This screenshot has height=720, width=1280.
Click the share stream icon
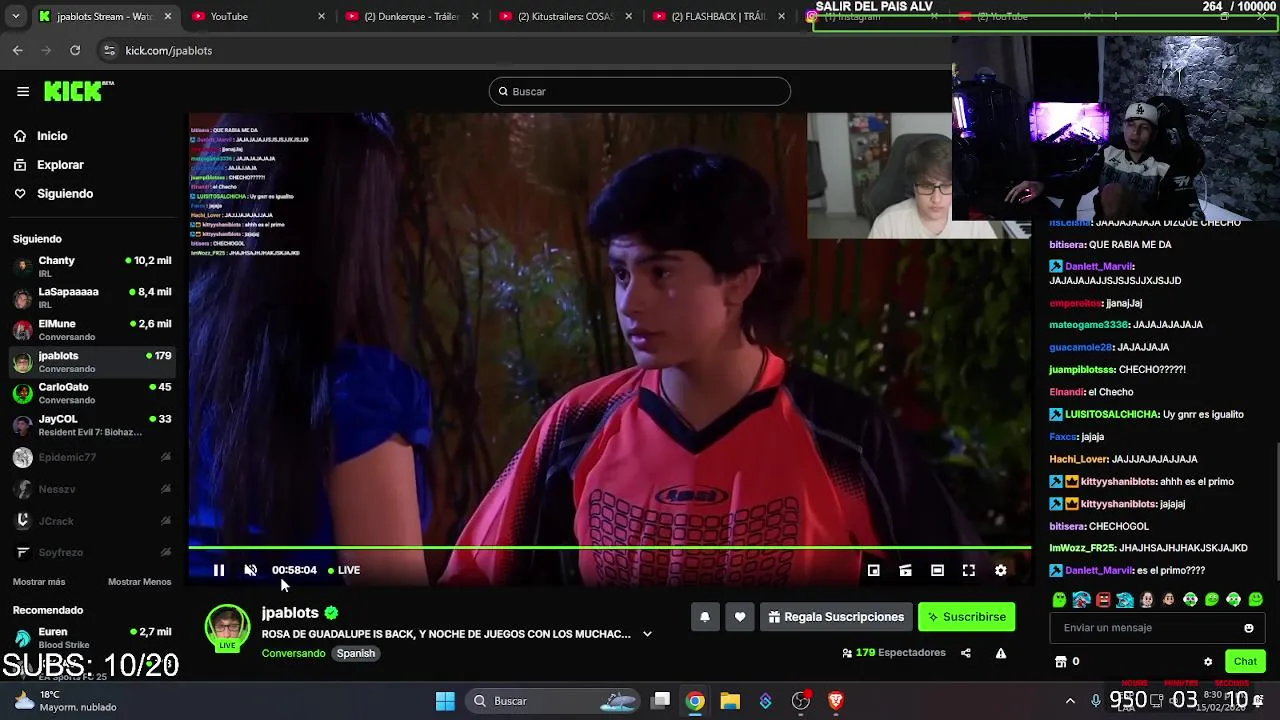click(x=966, y=653)
